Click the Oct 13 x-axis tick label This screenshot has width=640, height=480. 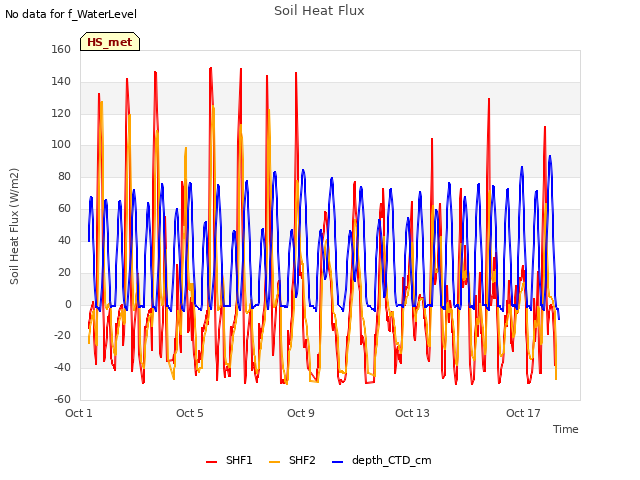[x=412, y=413]
